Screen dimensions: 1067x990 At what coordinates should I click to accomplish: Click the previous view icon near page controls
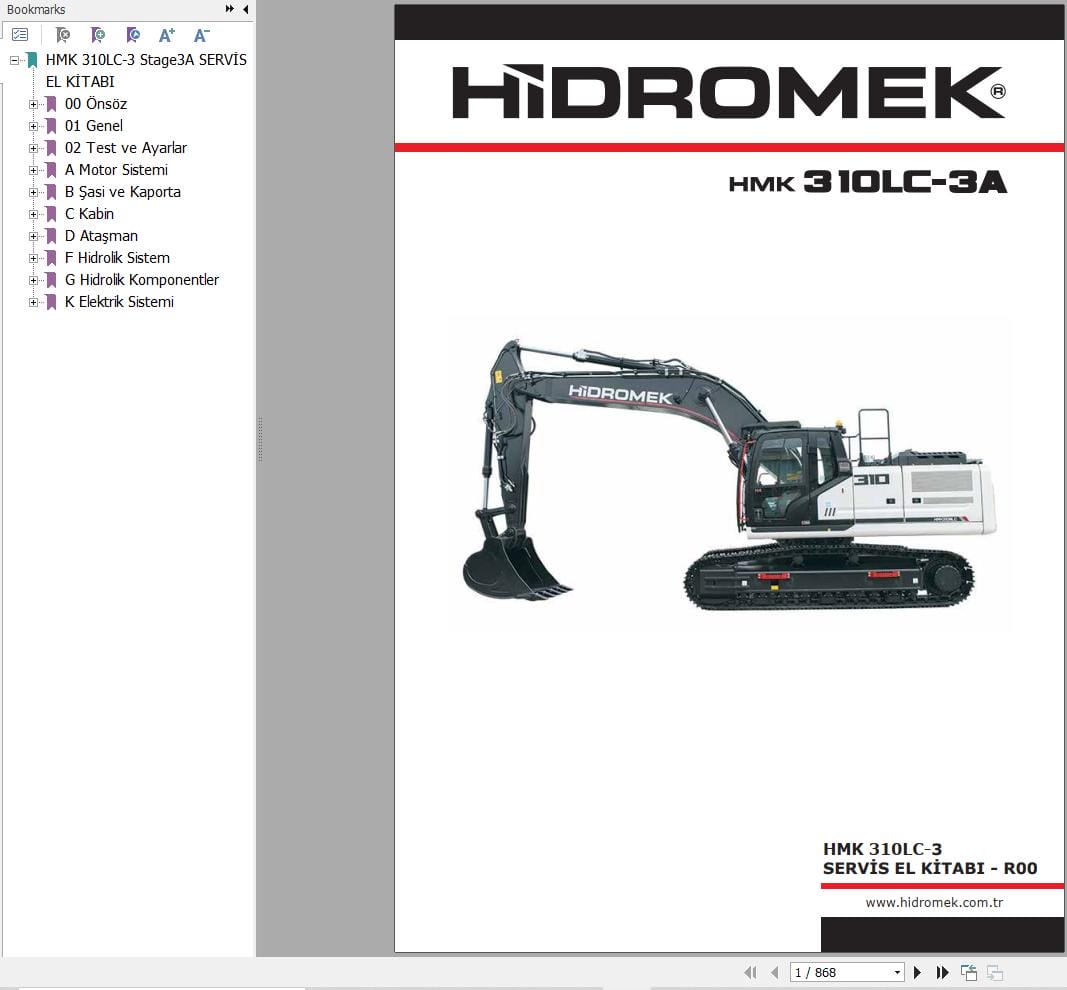tap(968, 971)
